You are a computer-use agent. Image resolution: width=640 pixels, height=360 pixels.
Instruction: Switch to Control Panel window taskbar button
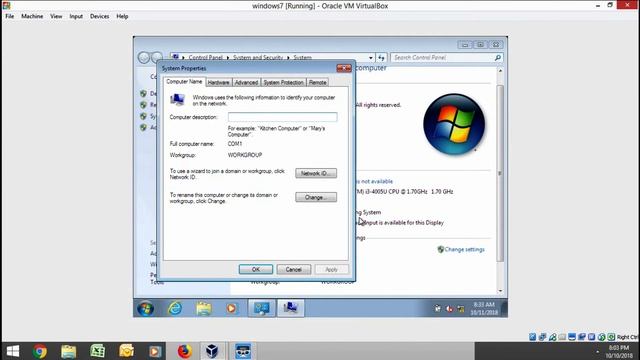pos(262,308)
